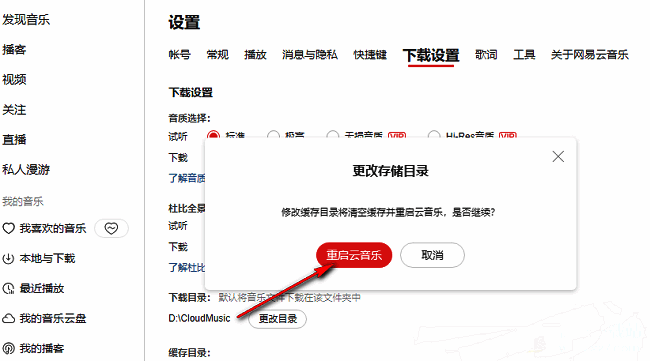
Task: Close the 更改存储目录 dialog
Action: (x=558, y=156)
